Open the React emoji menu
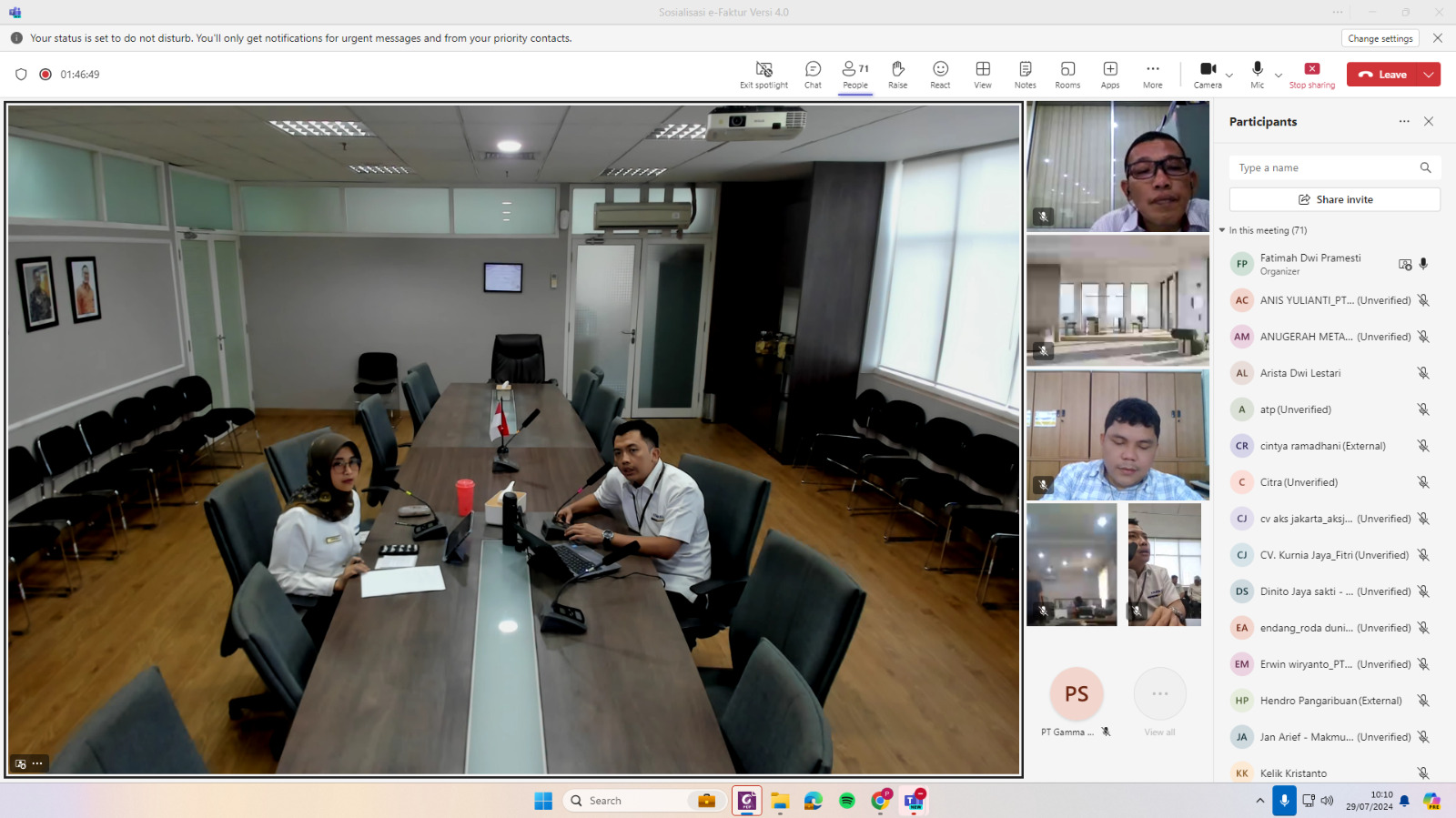The width and height of the screenshot is (1456, 818). [940, 74]
